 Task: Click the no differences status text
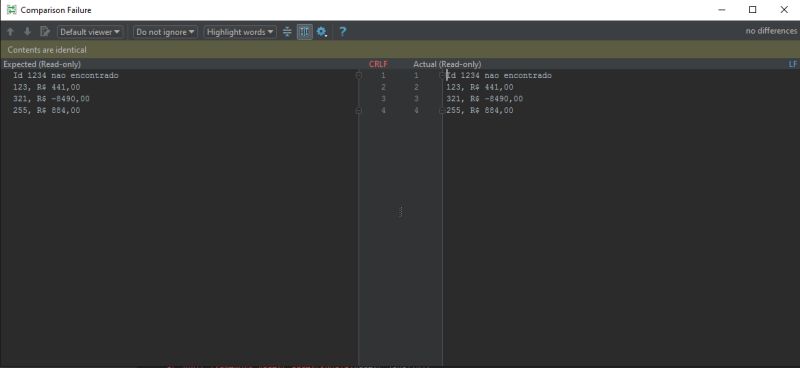click(x=771, y=31)
